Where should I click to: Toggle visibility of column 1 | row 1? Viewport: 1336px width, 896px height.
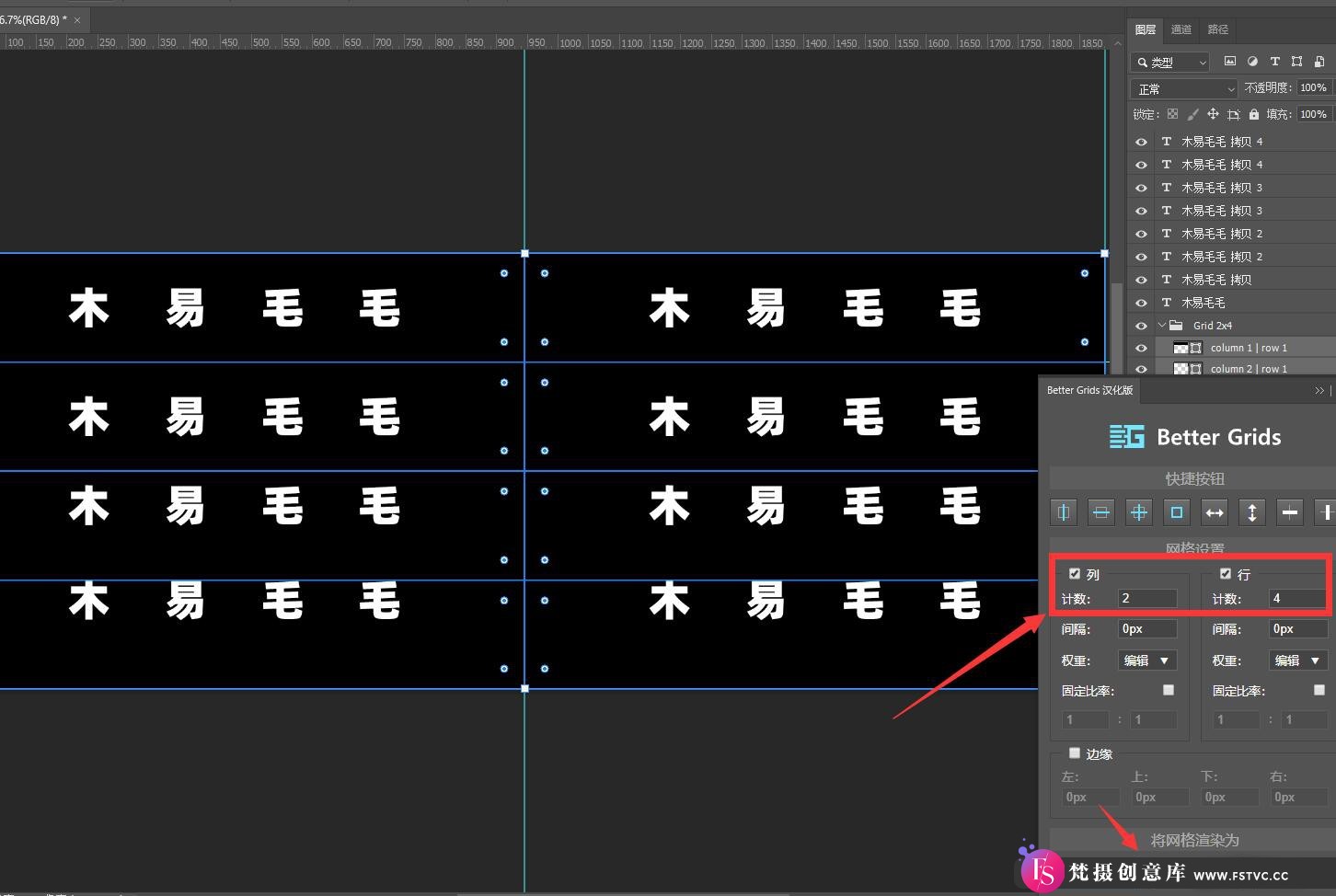point(1141,349)
